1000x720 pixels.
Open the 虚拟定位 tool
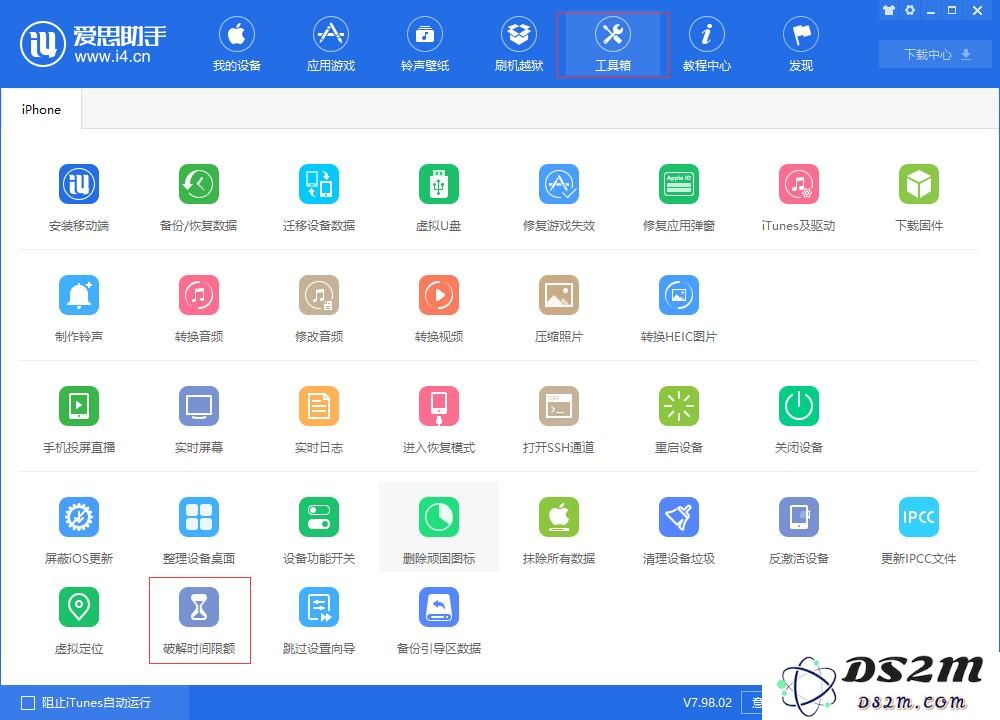79,621
